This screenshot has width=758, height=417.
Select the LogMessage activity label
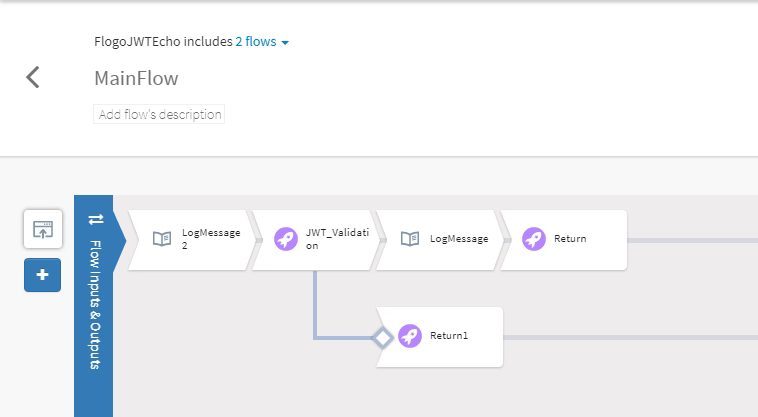(459, 239)
